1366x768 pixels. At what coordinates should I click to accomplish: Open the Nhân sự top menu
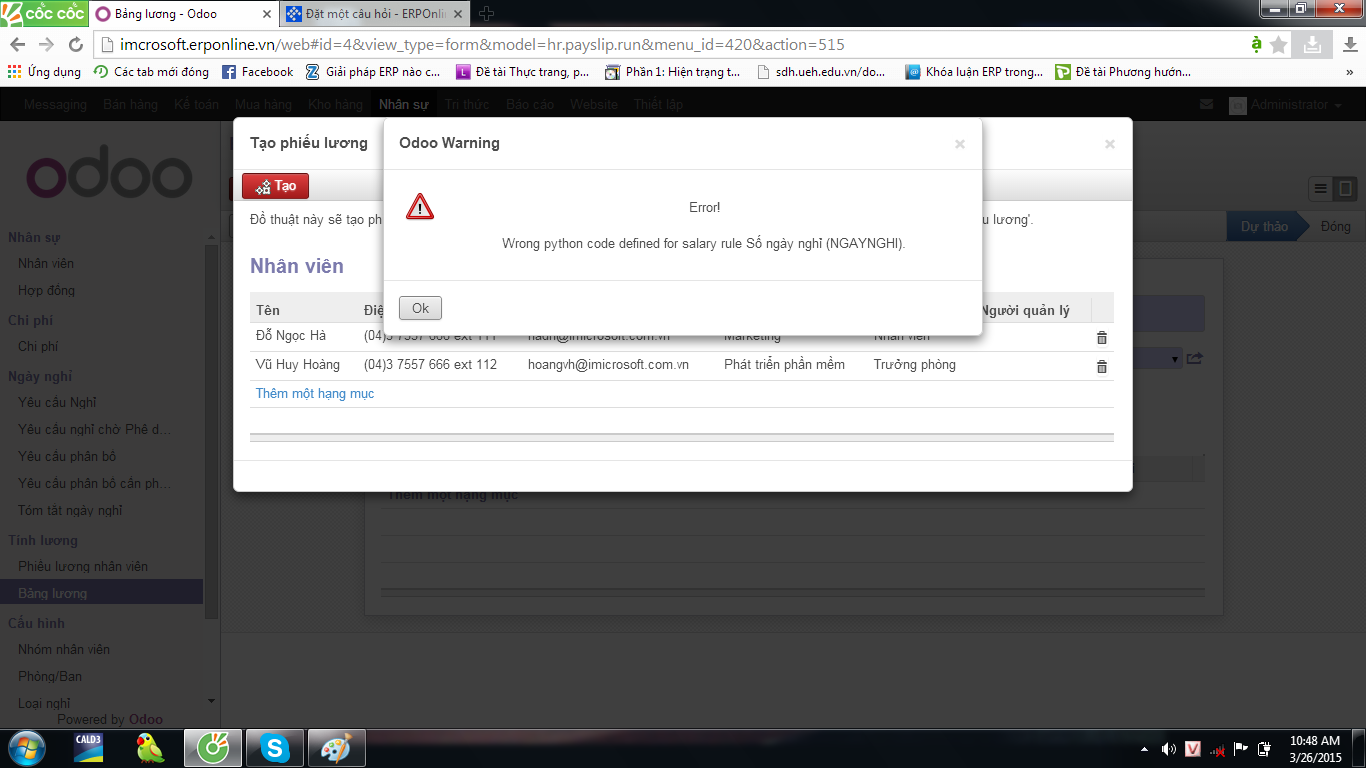[404, 105]
